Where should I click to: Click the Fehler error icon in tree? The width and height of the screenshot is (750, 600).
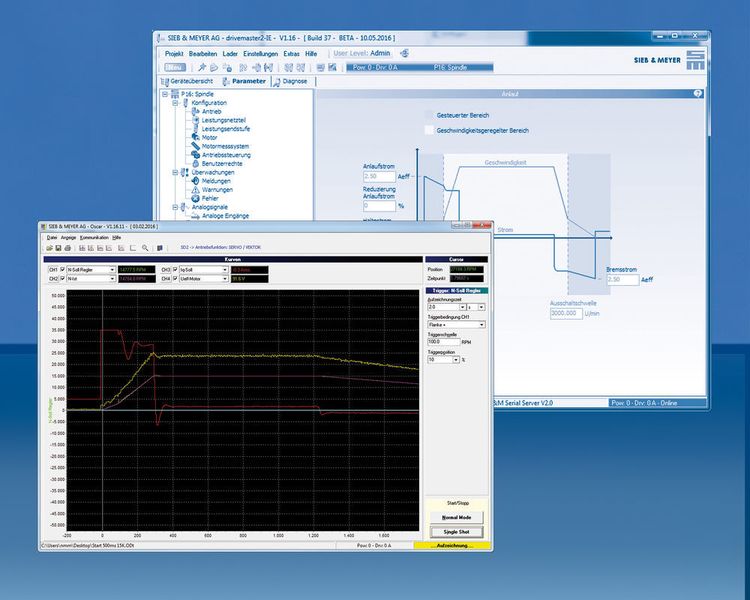195,198
